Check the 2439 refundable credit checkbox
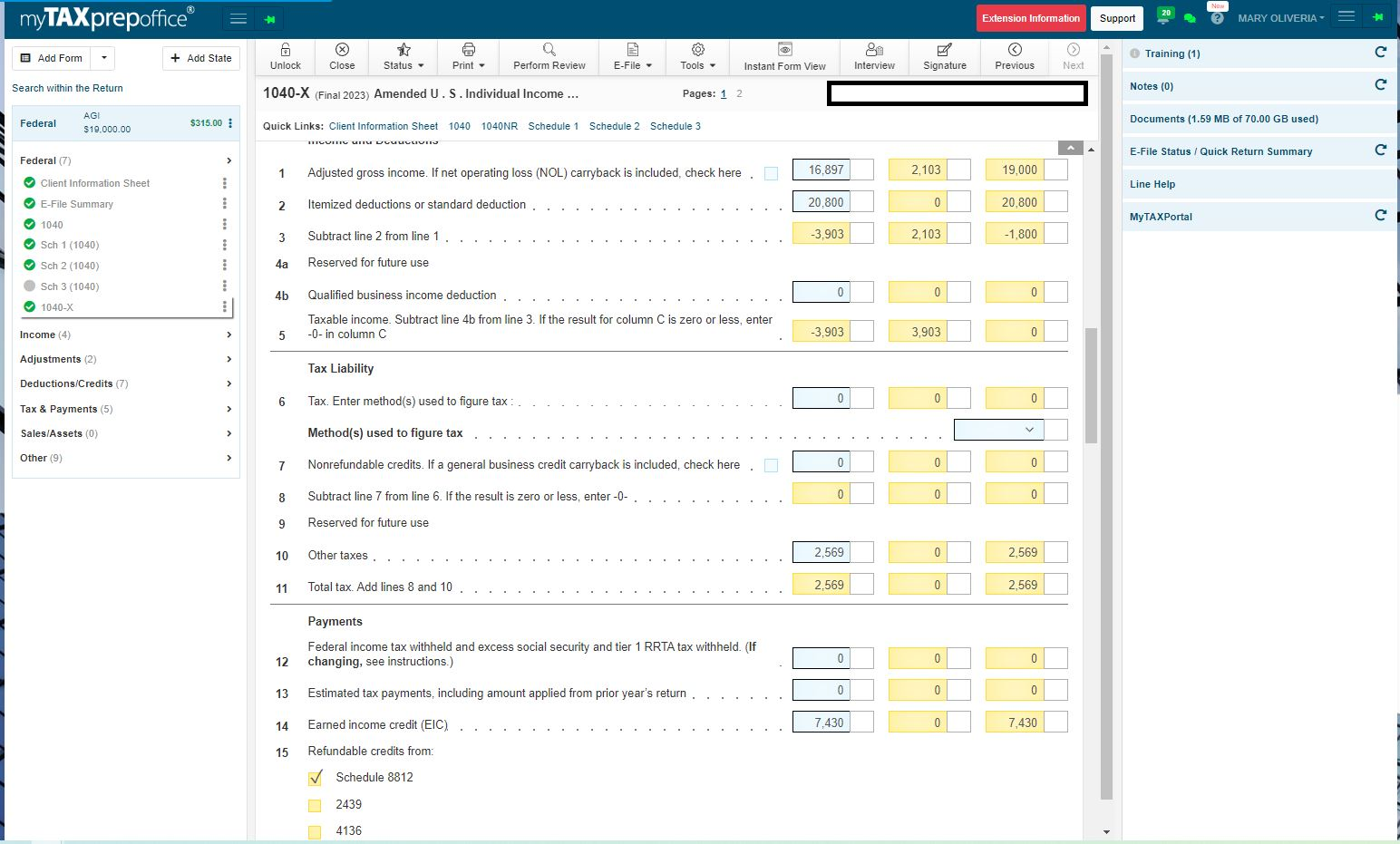 [x=315, y=805]
